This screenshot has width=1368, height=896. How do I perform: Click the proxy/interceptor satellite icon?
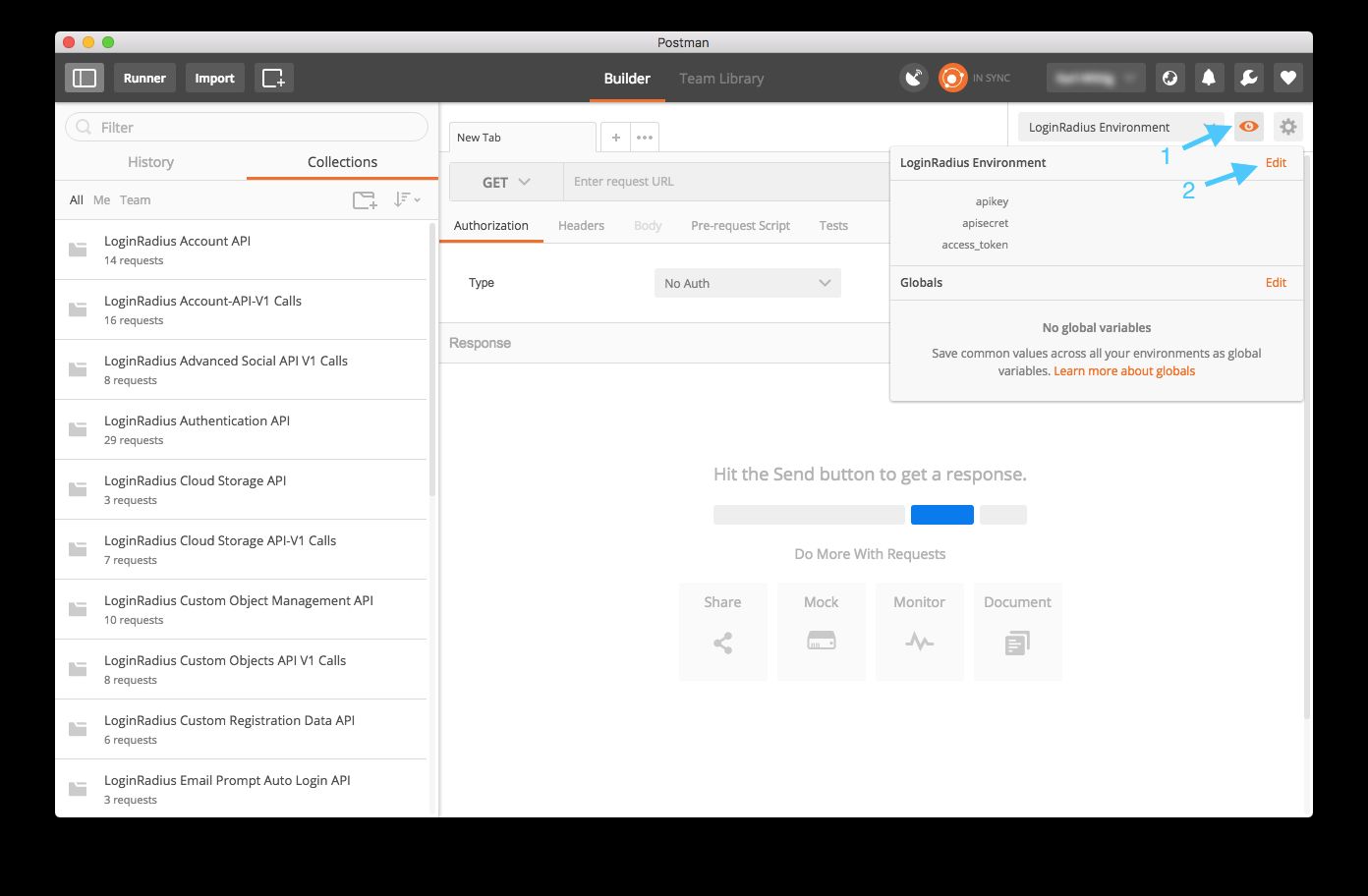(x=914, y=78)
